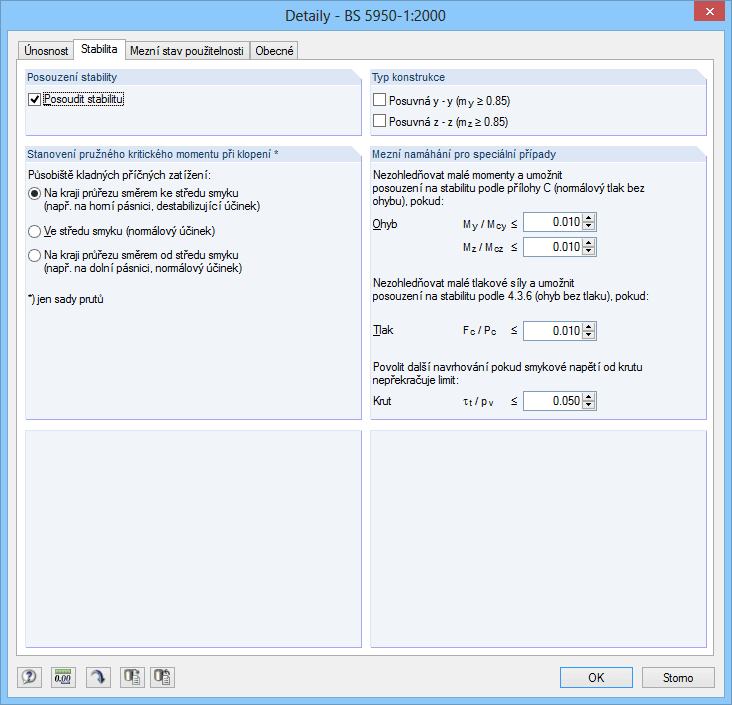Select 'Na kraji průřezu směrem ke středu smyku'
The width and height of the screenshot is (732, 705).
coord(34,193)
